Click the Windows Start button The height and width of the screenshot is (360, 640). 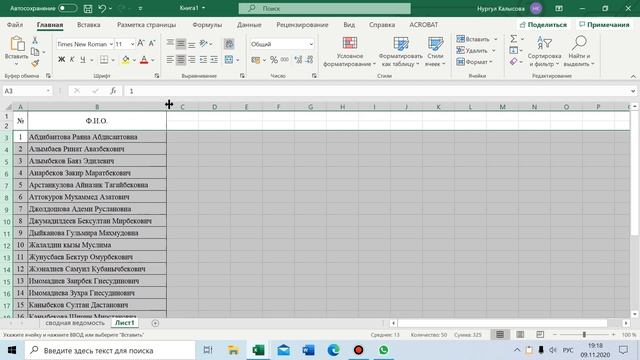tap(12, 350)
